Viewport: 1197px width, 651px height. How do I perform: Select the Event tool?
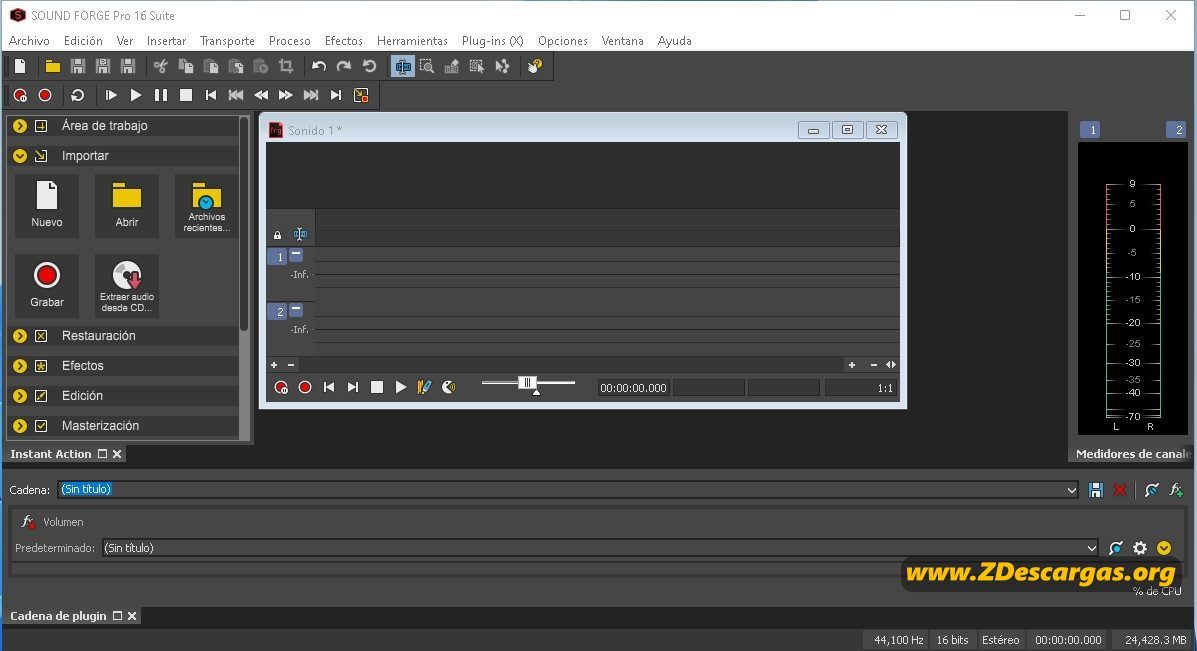pyautogui.click(x=477, y=66)
